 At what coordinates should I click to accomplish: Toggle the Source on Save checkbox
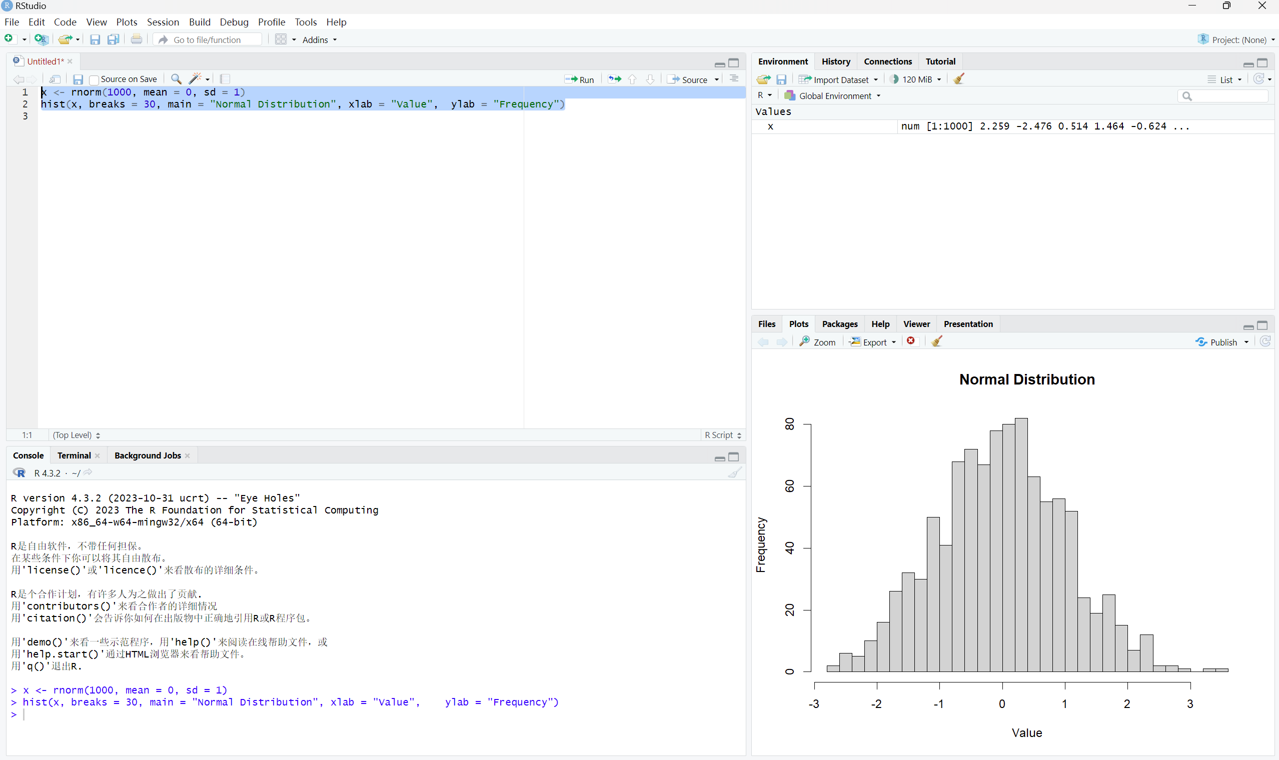pyautogui.click(x=94, y=79)
